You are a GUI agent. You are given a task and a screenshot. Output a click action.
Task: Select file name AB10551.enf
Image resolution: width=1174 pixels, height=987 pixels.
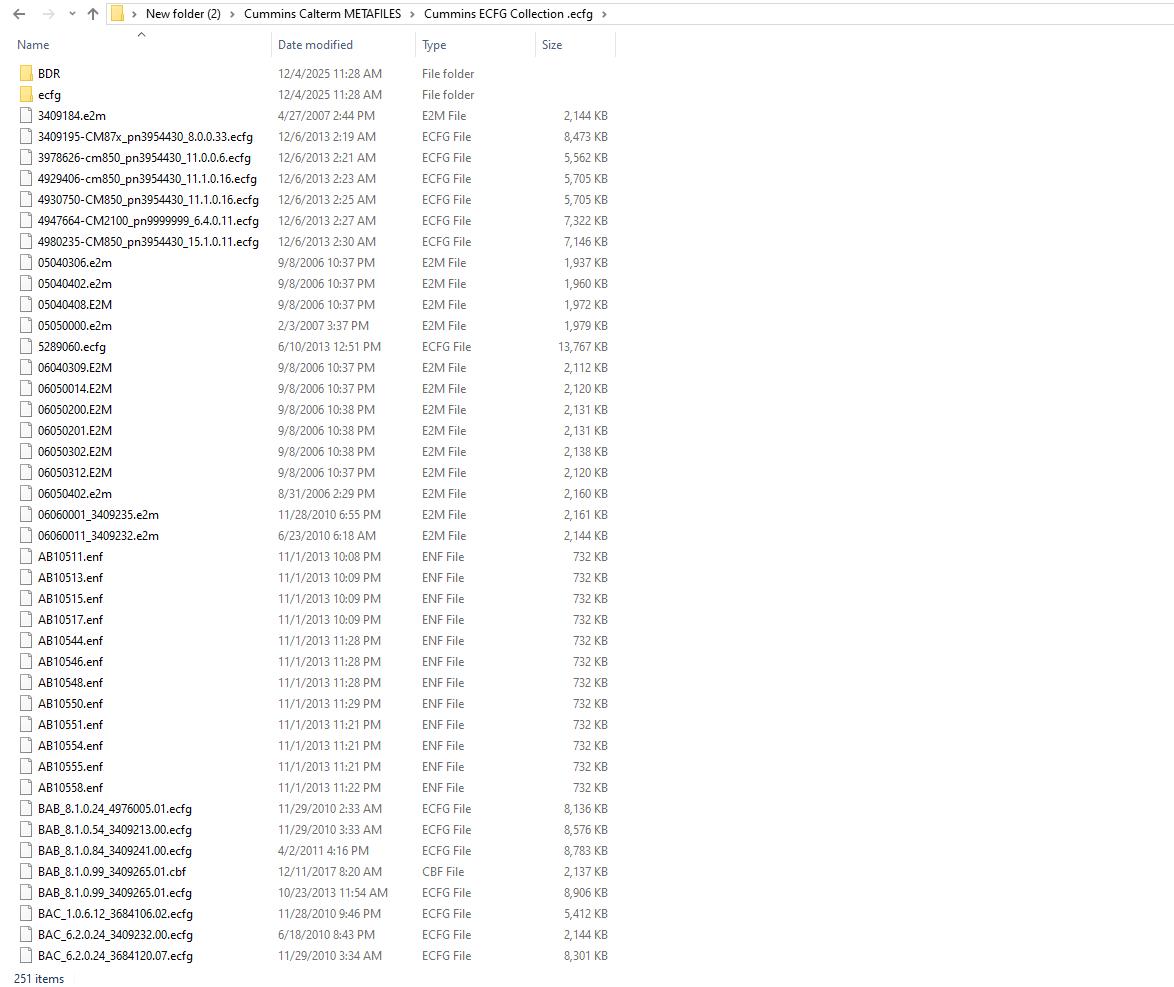[x=70, y=724]
